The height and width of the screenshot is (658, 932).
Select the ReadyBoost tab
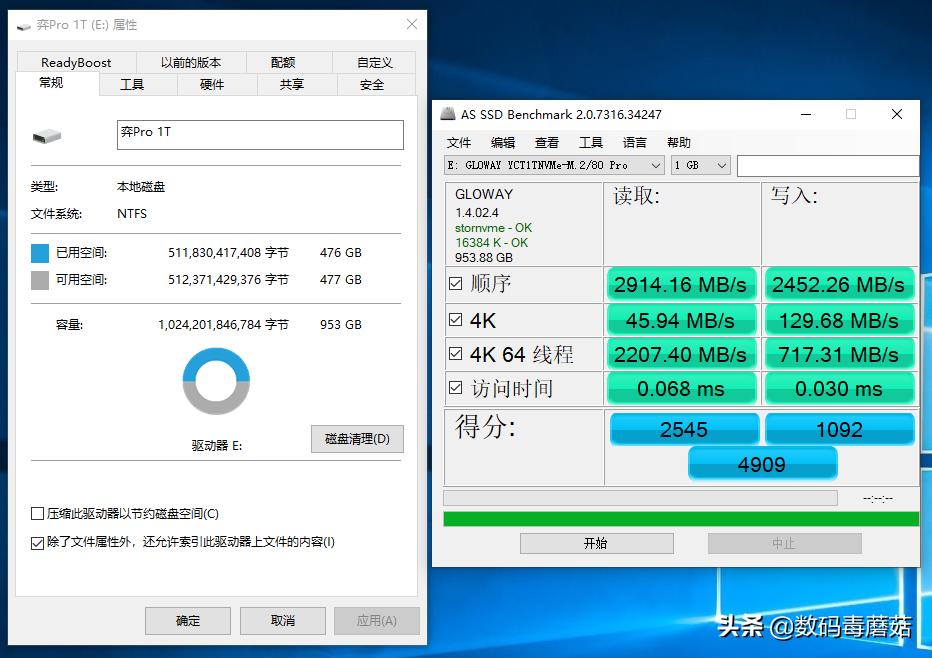pyautogui.click(x=76, y=62)
